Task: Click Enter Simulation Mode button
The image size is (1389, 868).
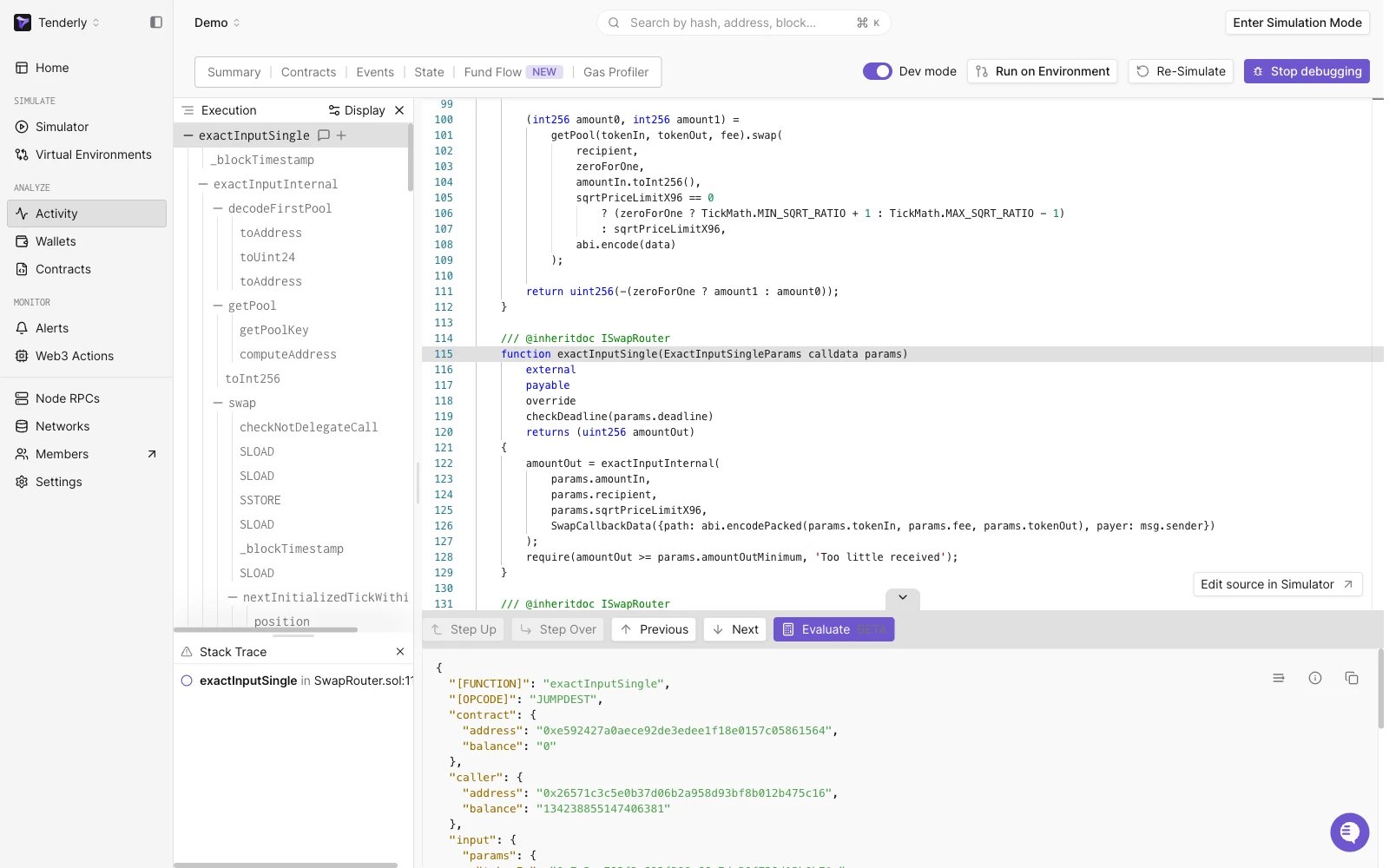Action: pos(1297,23)
